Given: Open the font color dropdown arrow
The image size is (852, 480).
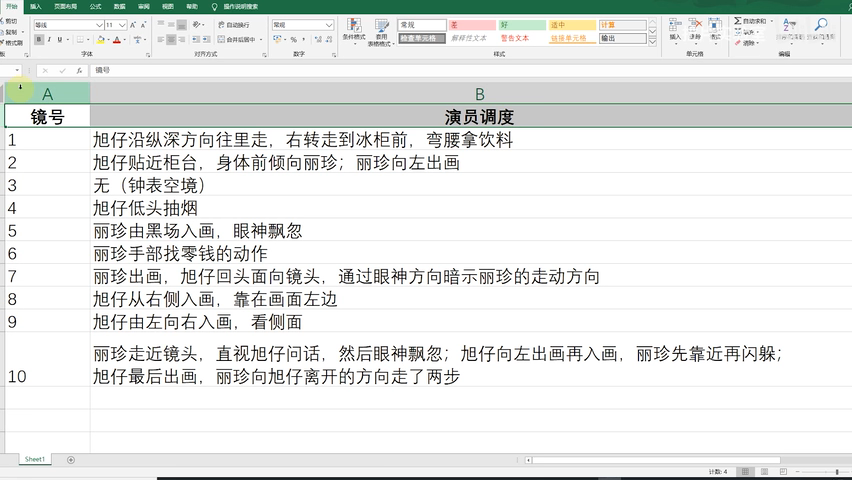Looking at the screenshot, I should [124, 40].
